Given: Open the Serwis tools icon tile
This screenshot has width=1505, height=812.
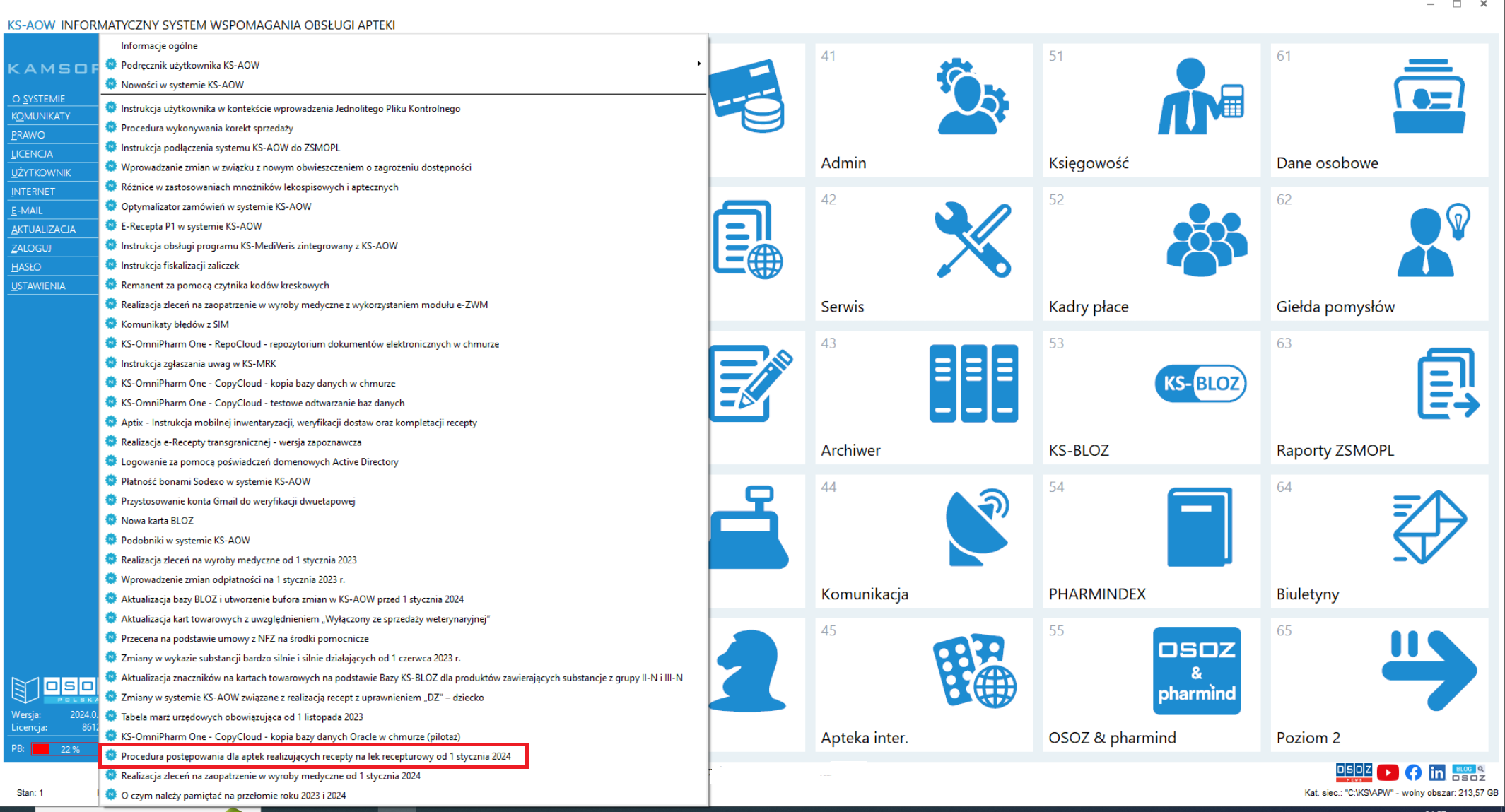Looking at the screenshot, I should point(972,240).
